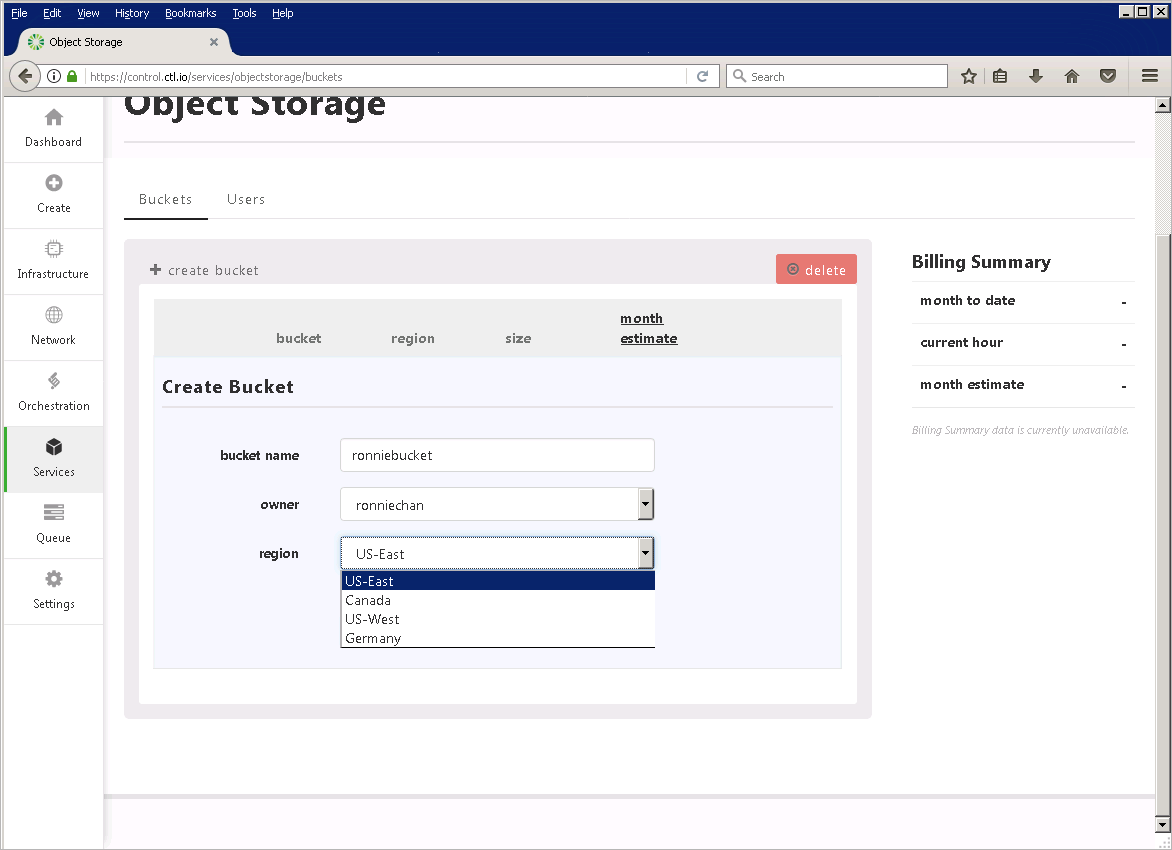Select the Services cube icon
The height and width of the screenshot is (850, 1172).
54,447
